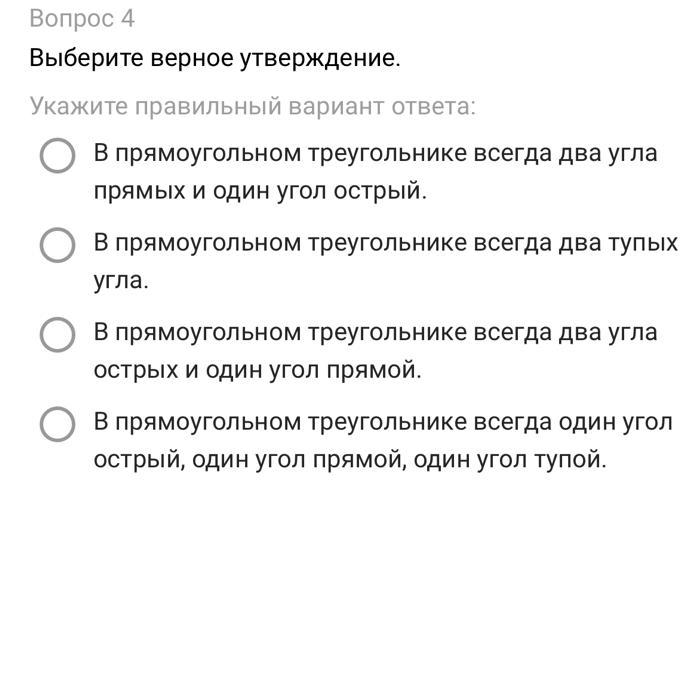Click the word 'Выберите' in the question
This screenshot has height=699, width=698.
pos(86,58)
